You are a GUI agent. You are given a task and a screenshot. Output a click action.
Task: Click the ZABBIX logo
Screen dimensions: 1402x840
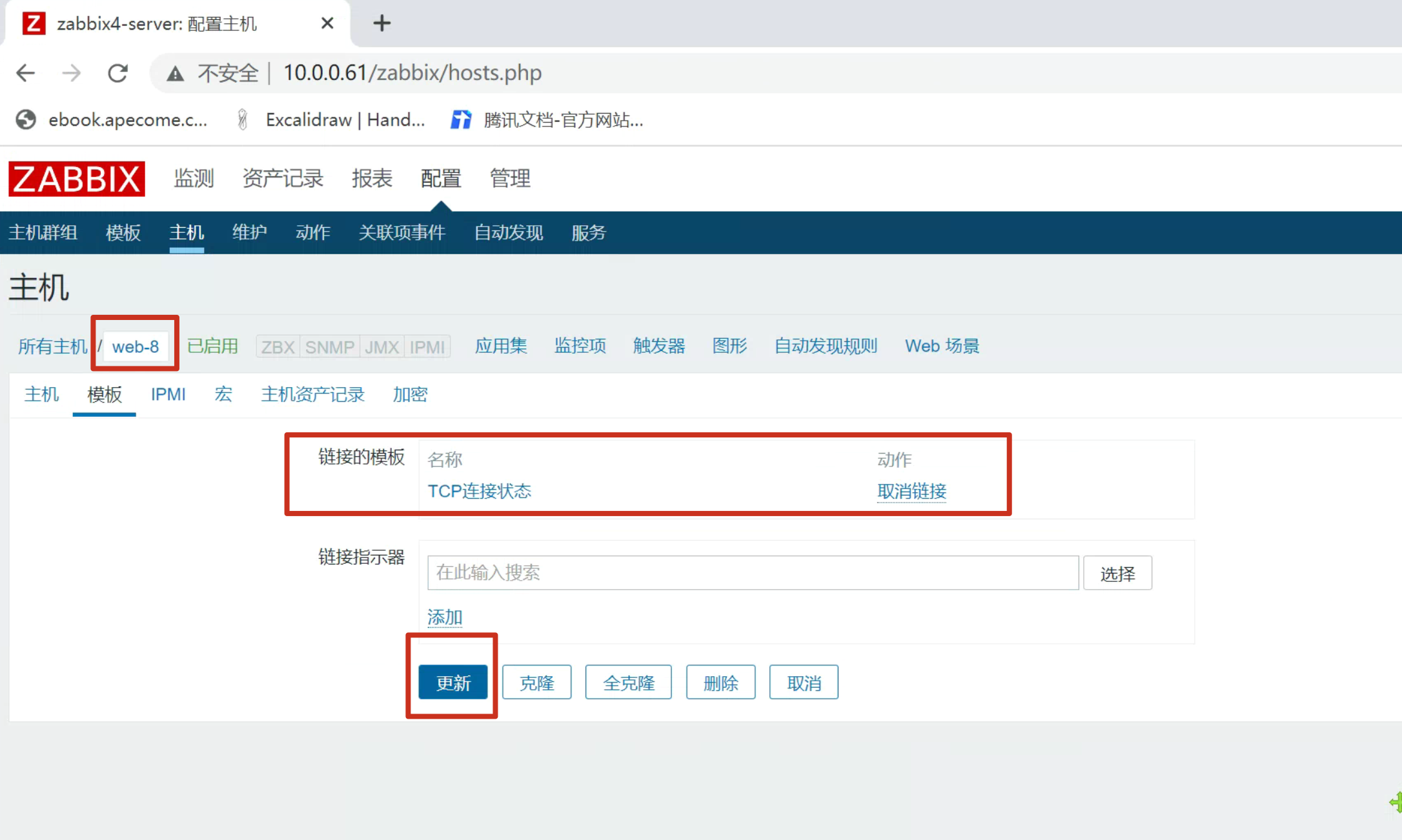[x=76, y=179]
